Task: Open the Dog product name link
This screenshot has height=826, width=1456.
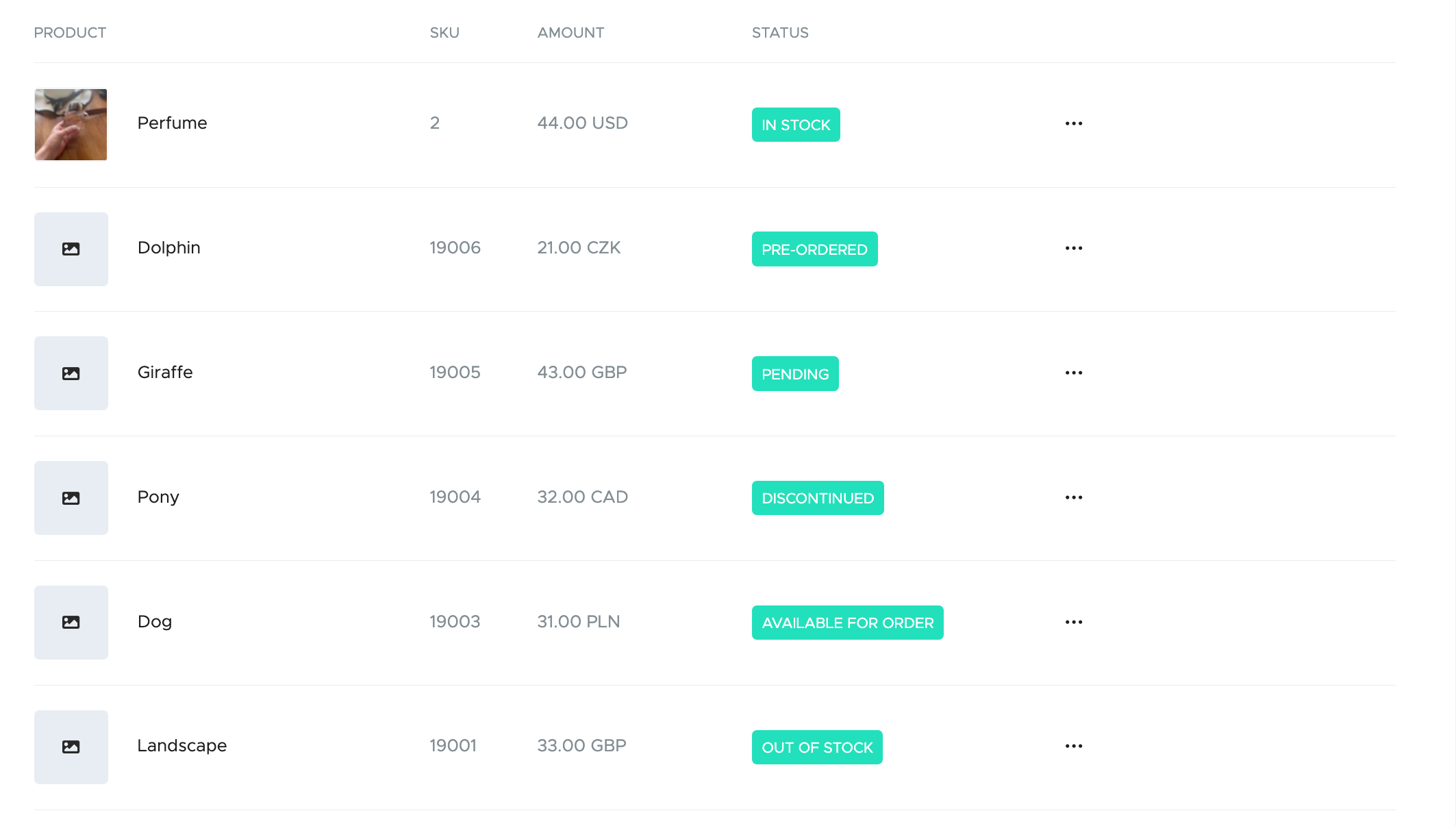Action: click(155, 622)
